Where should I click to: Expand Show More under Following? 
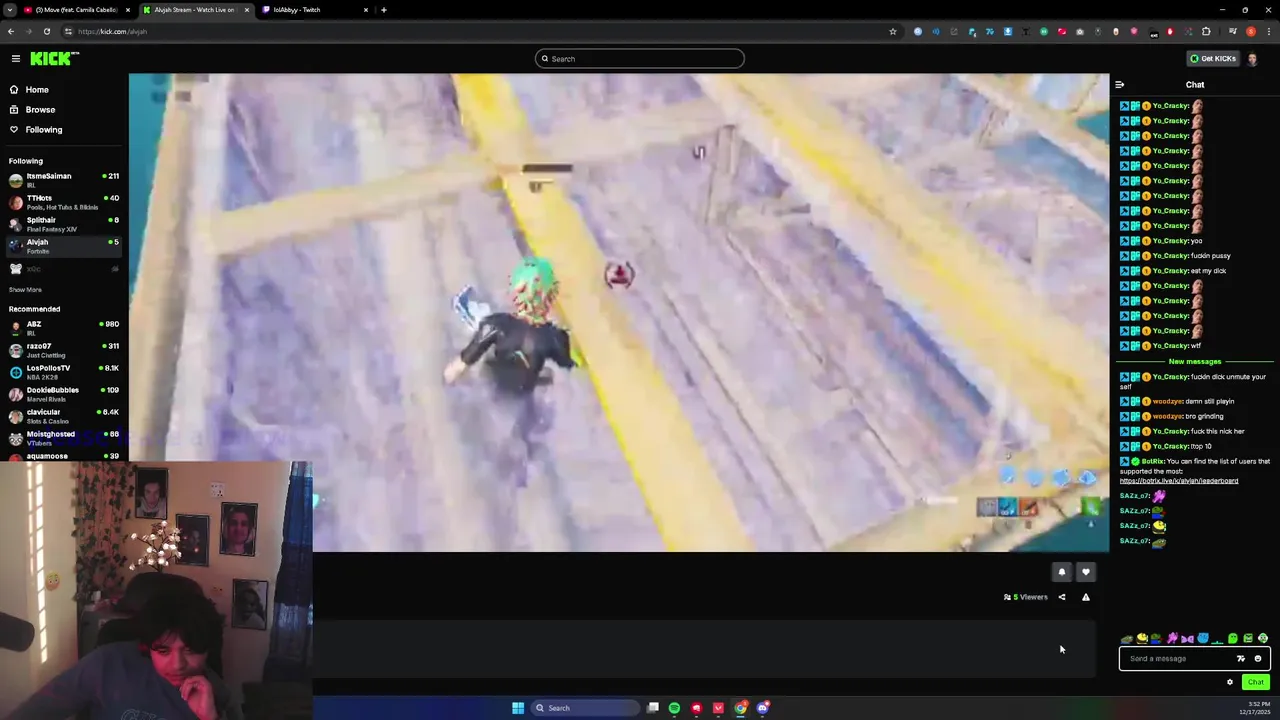[x=25, y=290]
